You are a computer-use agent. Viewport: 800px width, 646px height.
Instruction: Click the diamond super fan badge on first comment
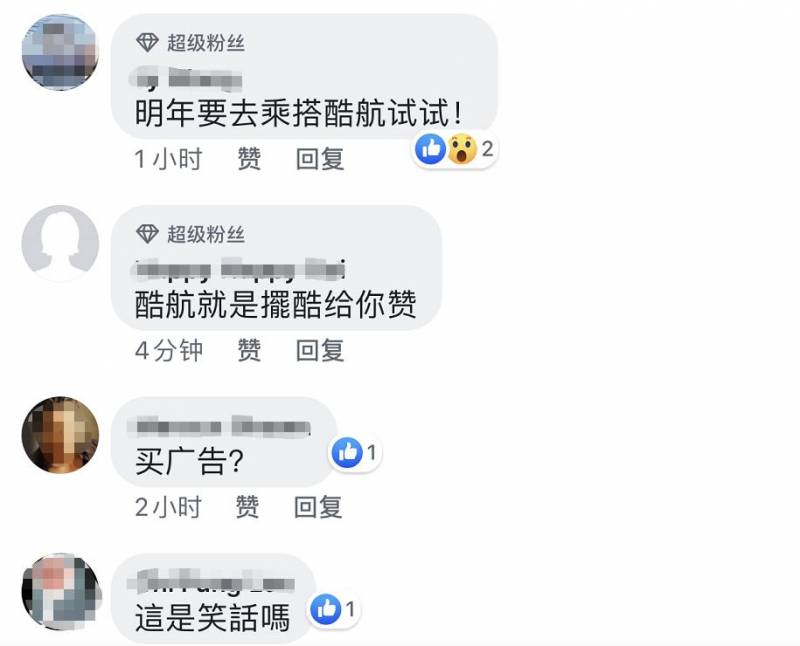click(147, 42)
